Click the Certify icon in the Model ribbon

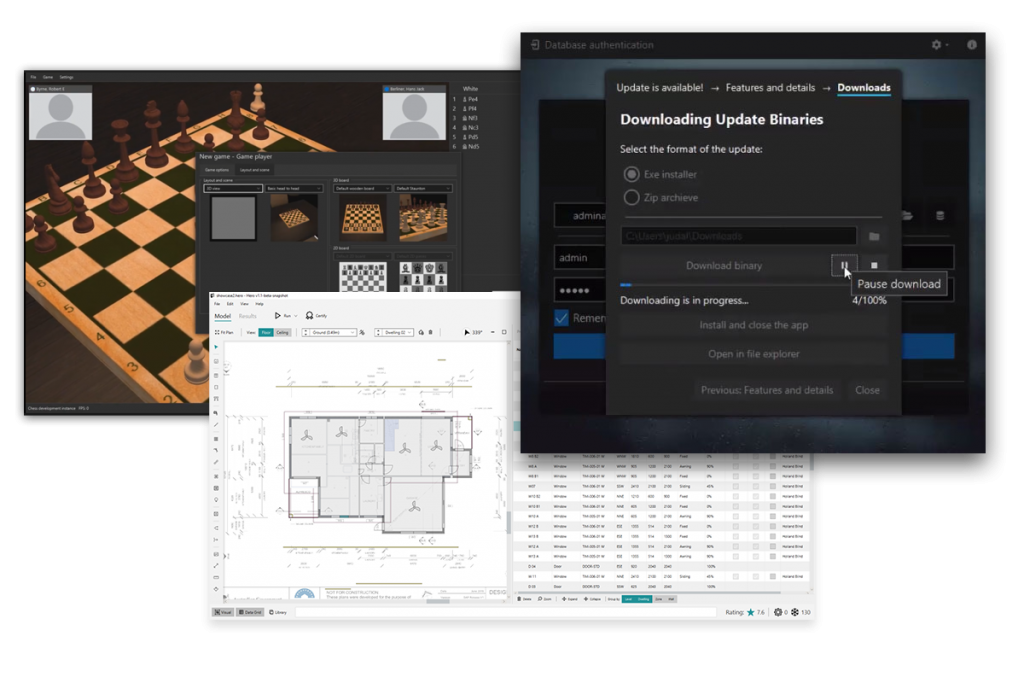click(x=309, y=316)
